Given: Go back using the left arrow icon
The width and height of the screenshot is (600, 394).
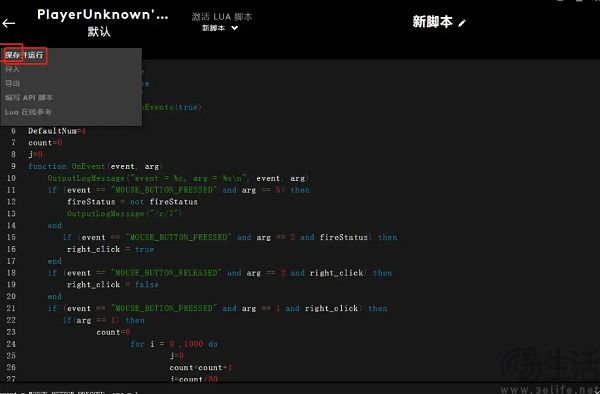Looking at the screenshot, I should (8, 23).
